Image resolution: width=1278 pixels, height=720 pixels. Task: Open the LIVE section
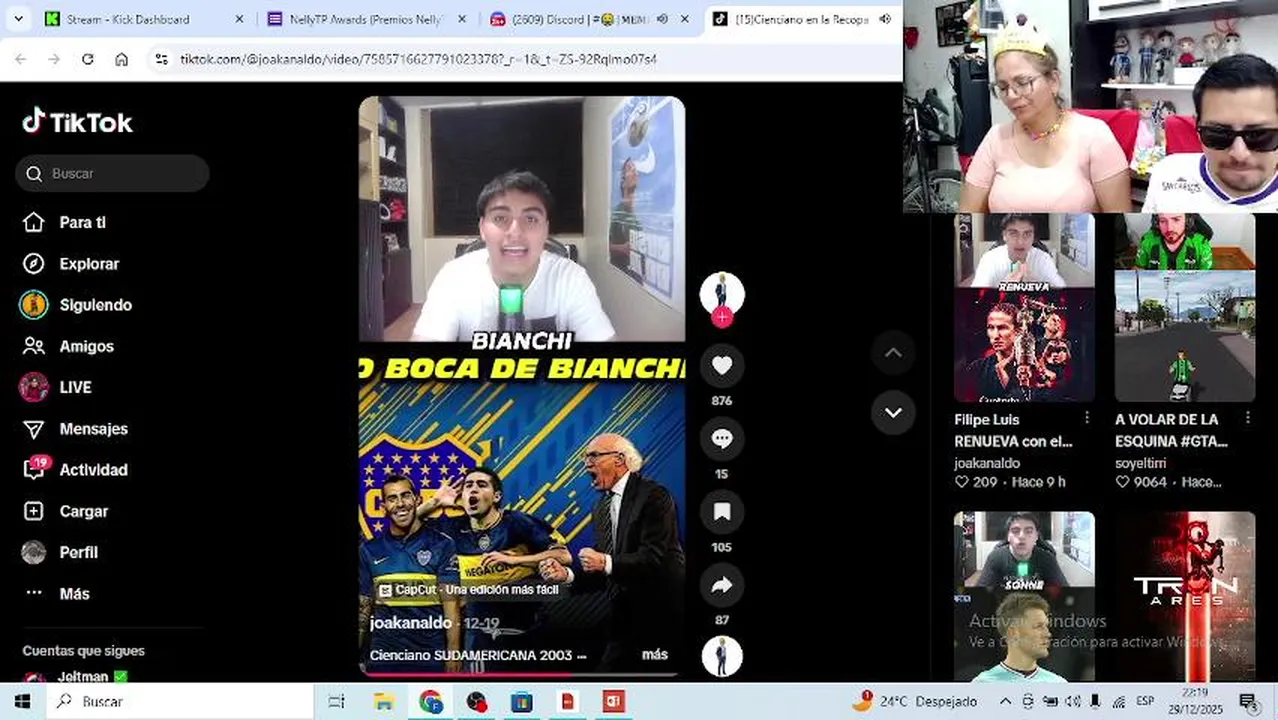(x=56, y=387)
